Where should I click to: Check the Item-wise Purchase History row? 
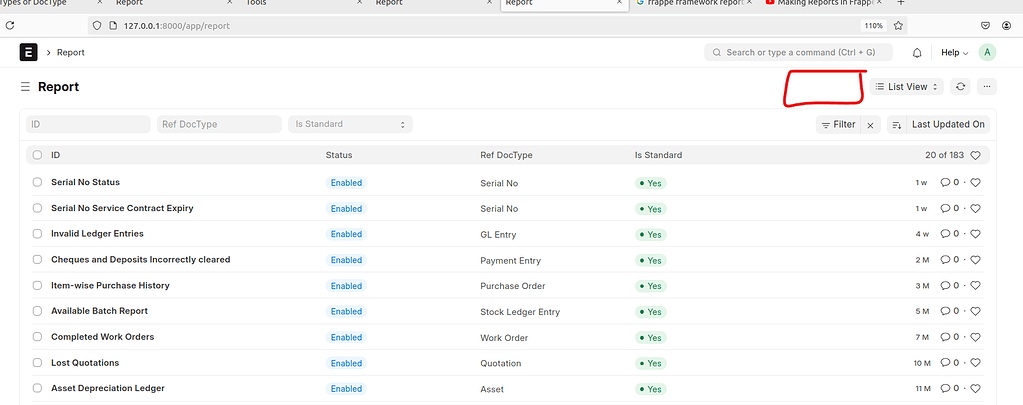pyautogui.click(x=37, y=286)
